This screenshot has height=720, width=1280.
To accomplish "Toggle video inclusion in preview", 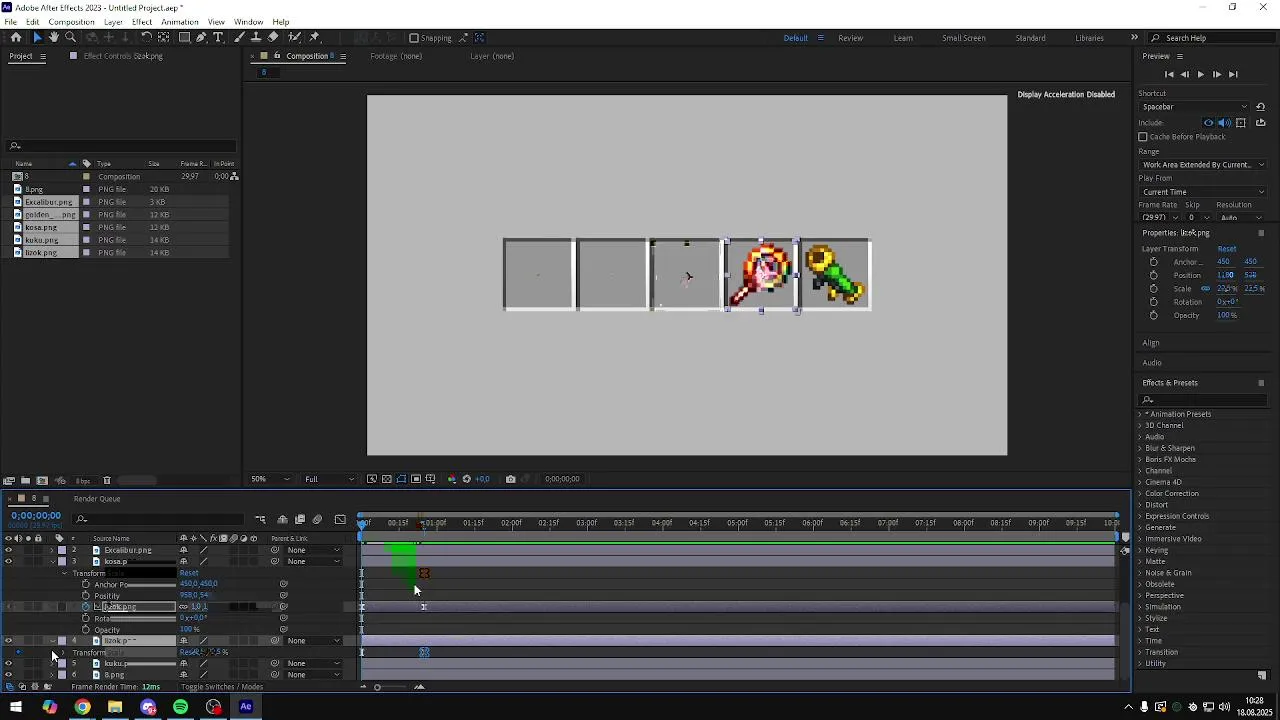I will [x=1208, y=123].
